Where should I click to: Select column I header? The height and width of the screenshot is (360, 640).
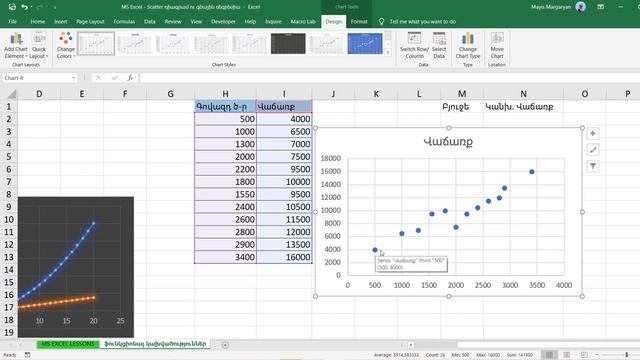pyautogui.click(x=284, y=94)
